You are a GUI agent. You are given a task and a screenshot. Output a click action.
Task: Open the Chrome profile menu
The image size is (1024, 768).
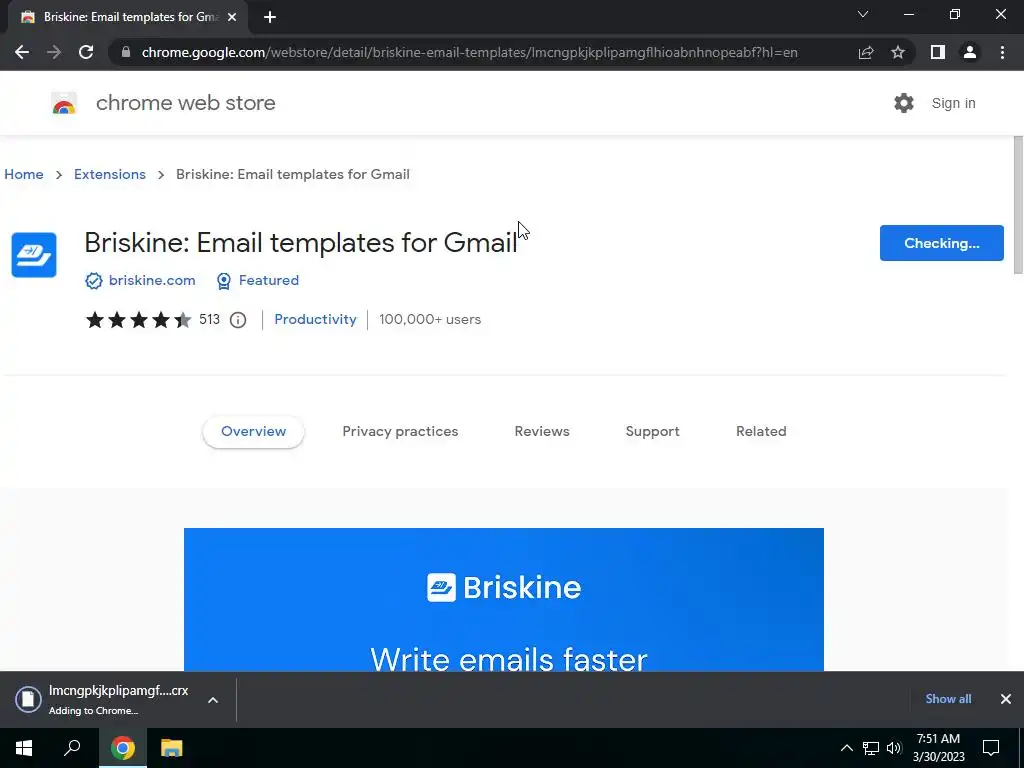coord(970,52)
